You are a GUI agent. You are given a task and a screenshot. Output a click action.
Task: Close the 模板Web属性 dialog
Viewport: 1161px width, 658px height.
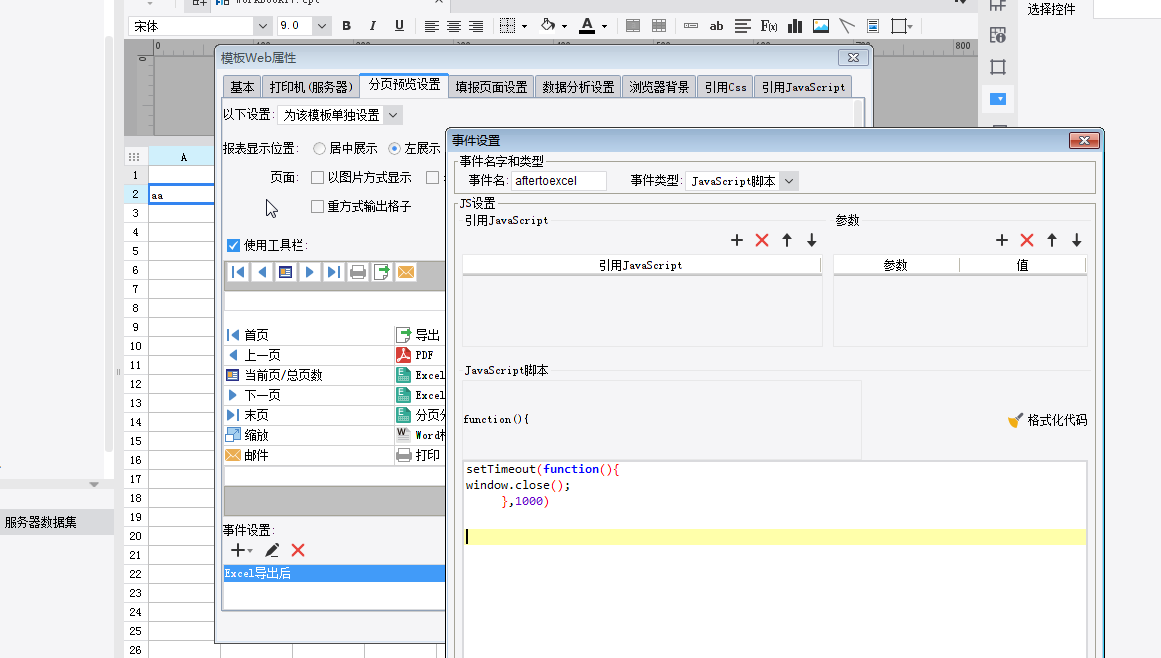(x=853, y=57)
